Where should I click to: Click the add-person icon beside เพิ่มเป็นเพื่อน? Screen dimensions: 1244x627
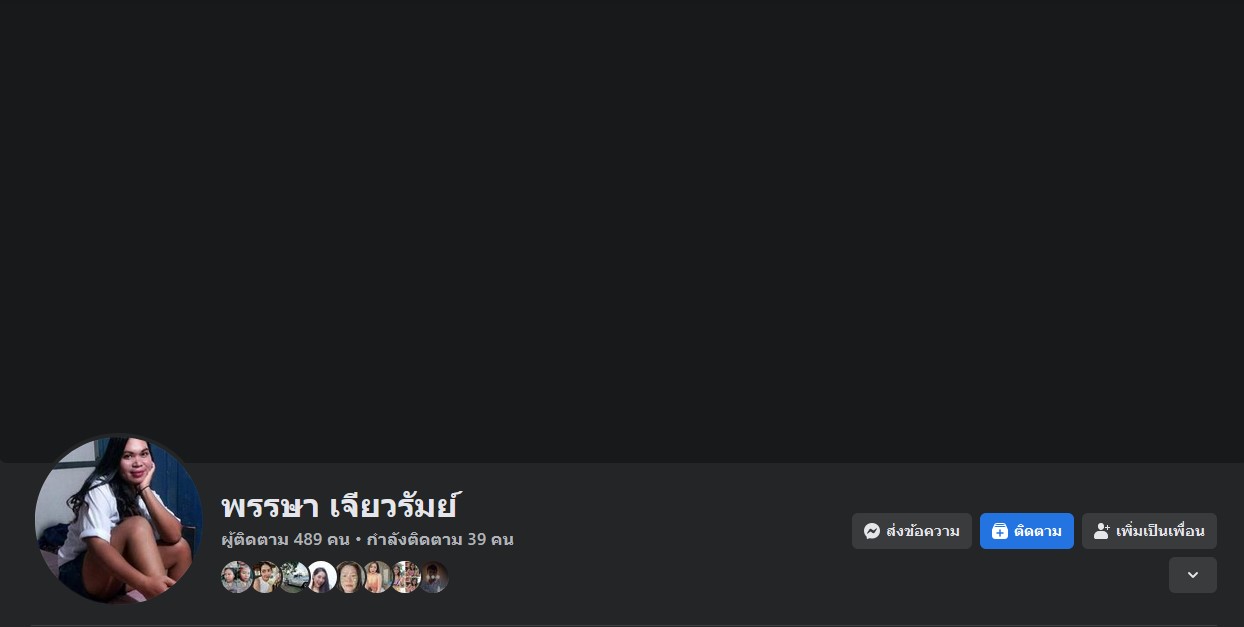(x=1102, y=531)
